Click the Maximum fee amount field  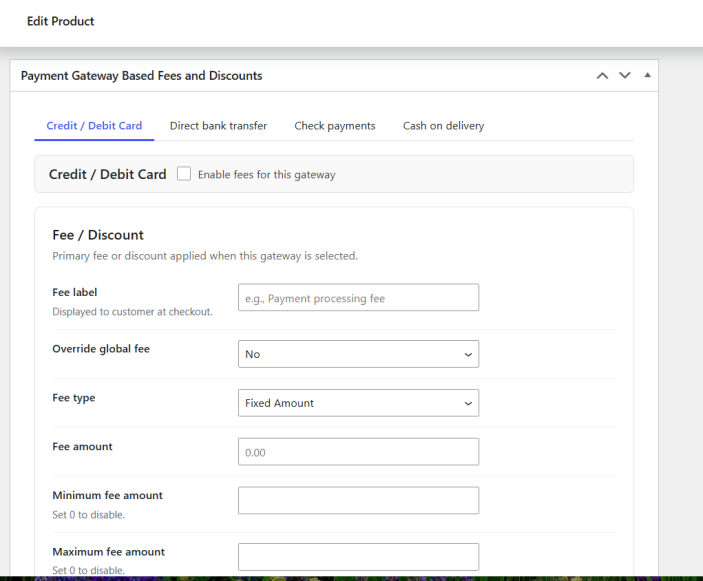(x=358, y=557)
